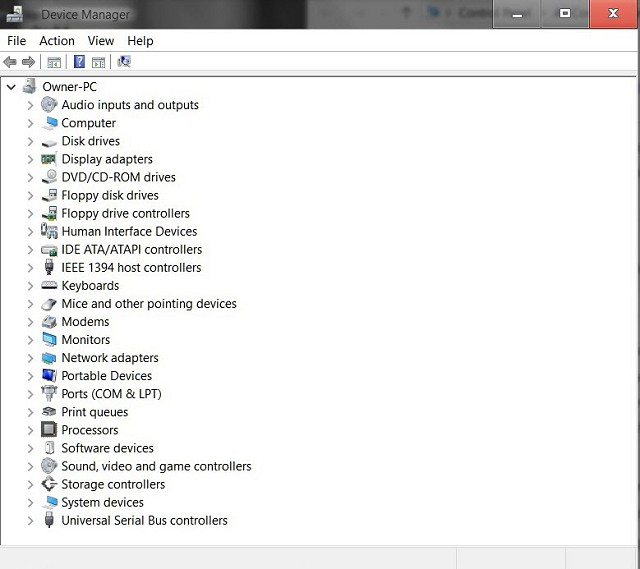The image size is (640, 569).
Task: Maximize the Device Manager window
Action: coord(565,14)
